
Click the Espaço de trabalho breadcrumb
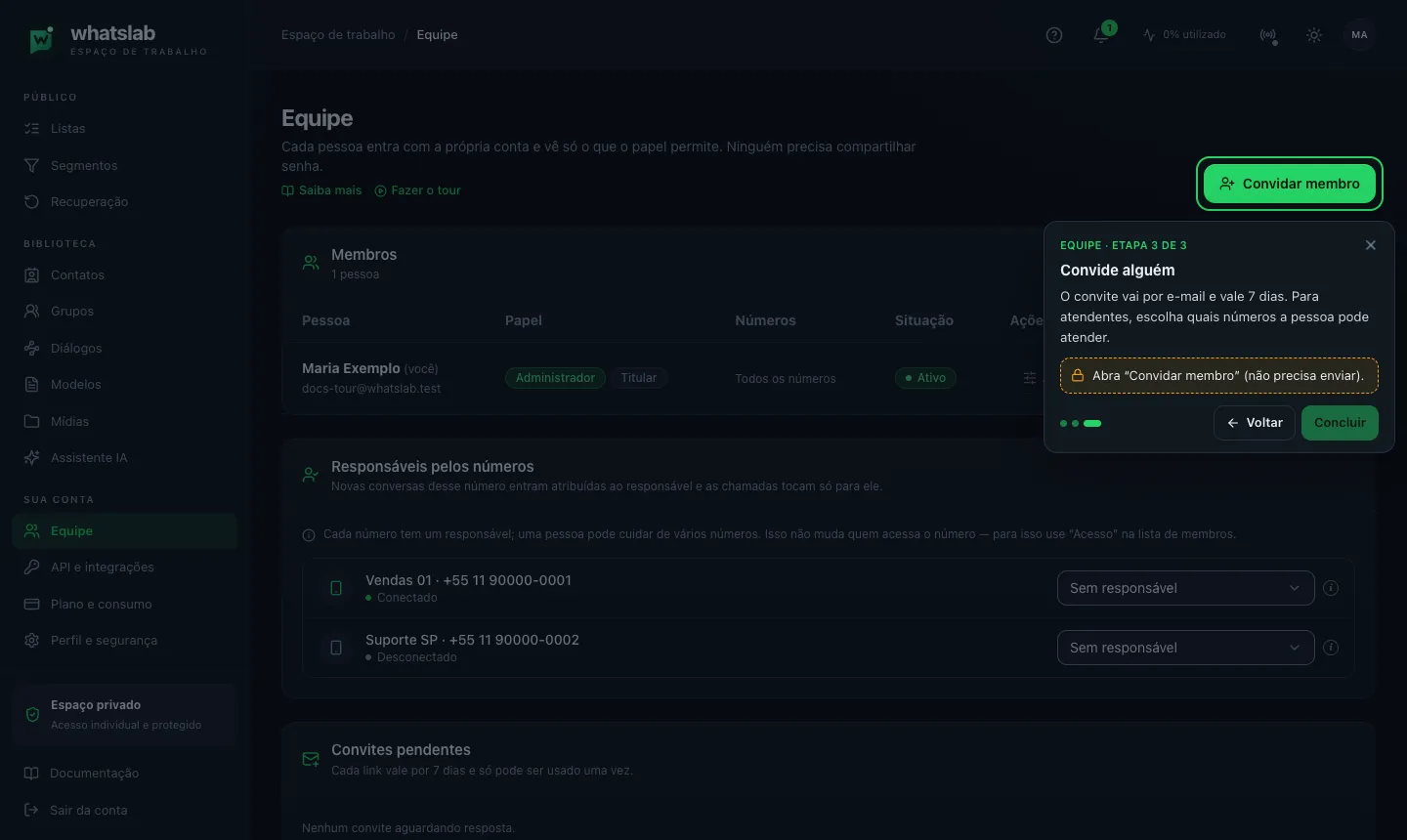click(338, 35)
